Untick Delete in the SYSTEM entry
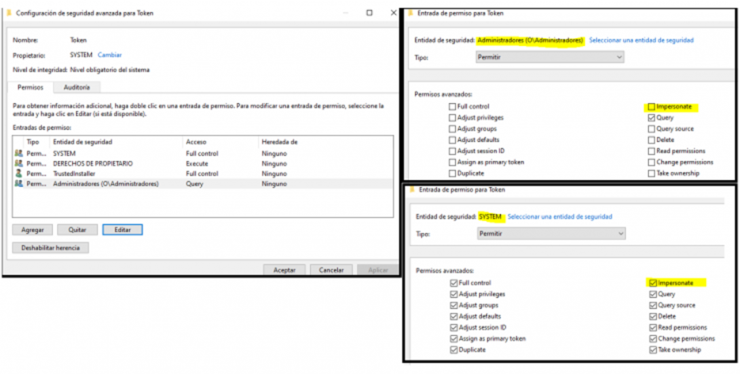 tap(653, 316)
